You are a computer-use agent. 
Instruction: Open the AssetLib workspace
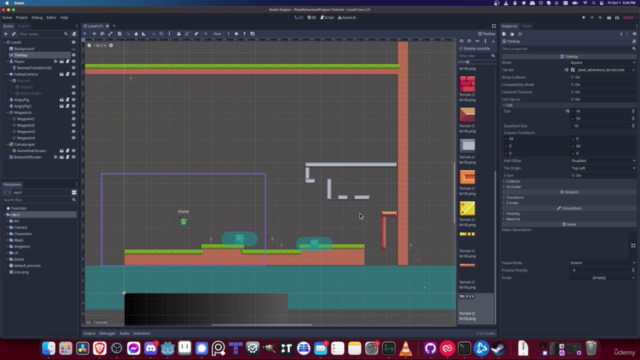point(347,18)
